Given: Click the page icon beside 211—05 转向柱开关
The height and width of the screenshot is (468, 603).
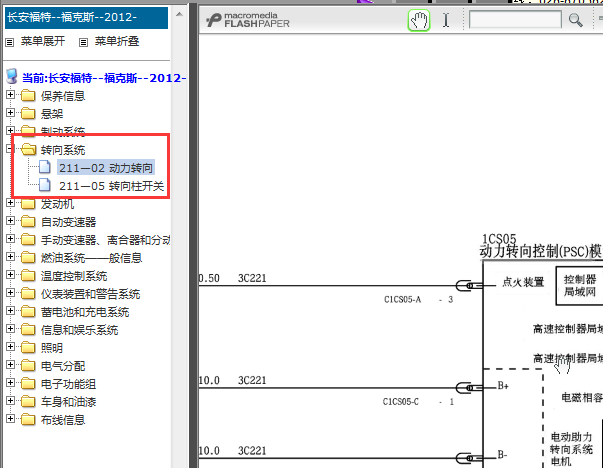Looking at the screenshot, I should pos(45,185).
